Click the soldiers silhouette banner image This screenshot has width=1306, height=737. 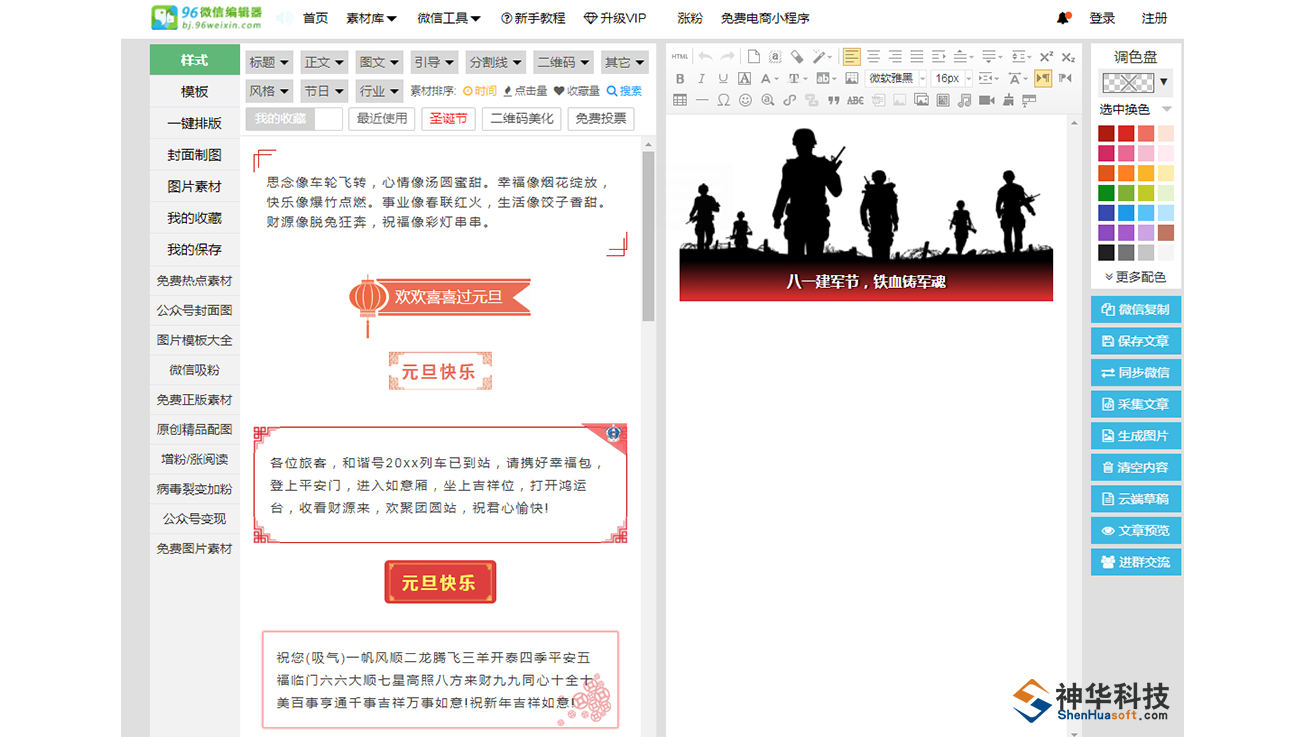click(866, 213)
